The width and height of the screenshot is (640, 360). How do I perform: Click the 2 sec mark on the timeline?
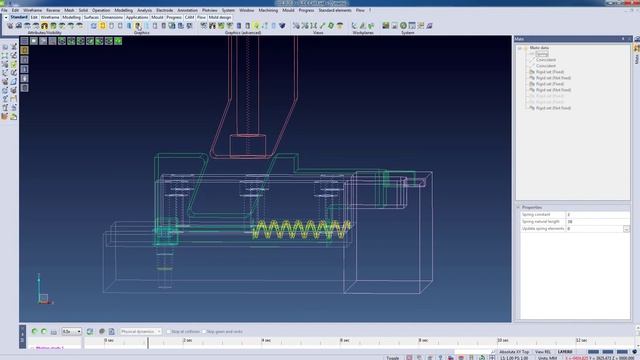tap(187, 340)
